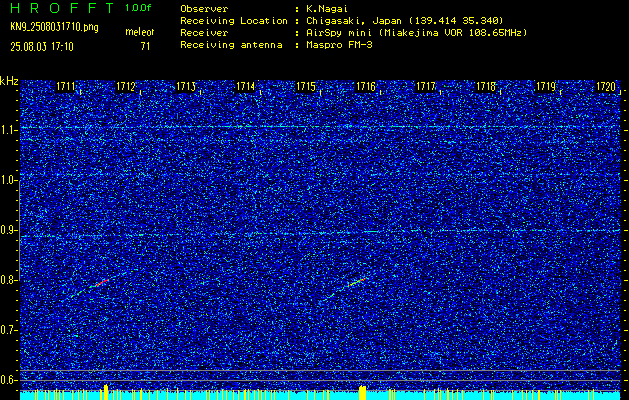Click the tall yellow bar below 1716 echo
This screenshot has width=629, height=400.
[x=362, y=393]
